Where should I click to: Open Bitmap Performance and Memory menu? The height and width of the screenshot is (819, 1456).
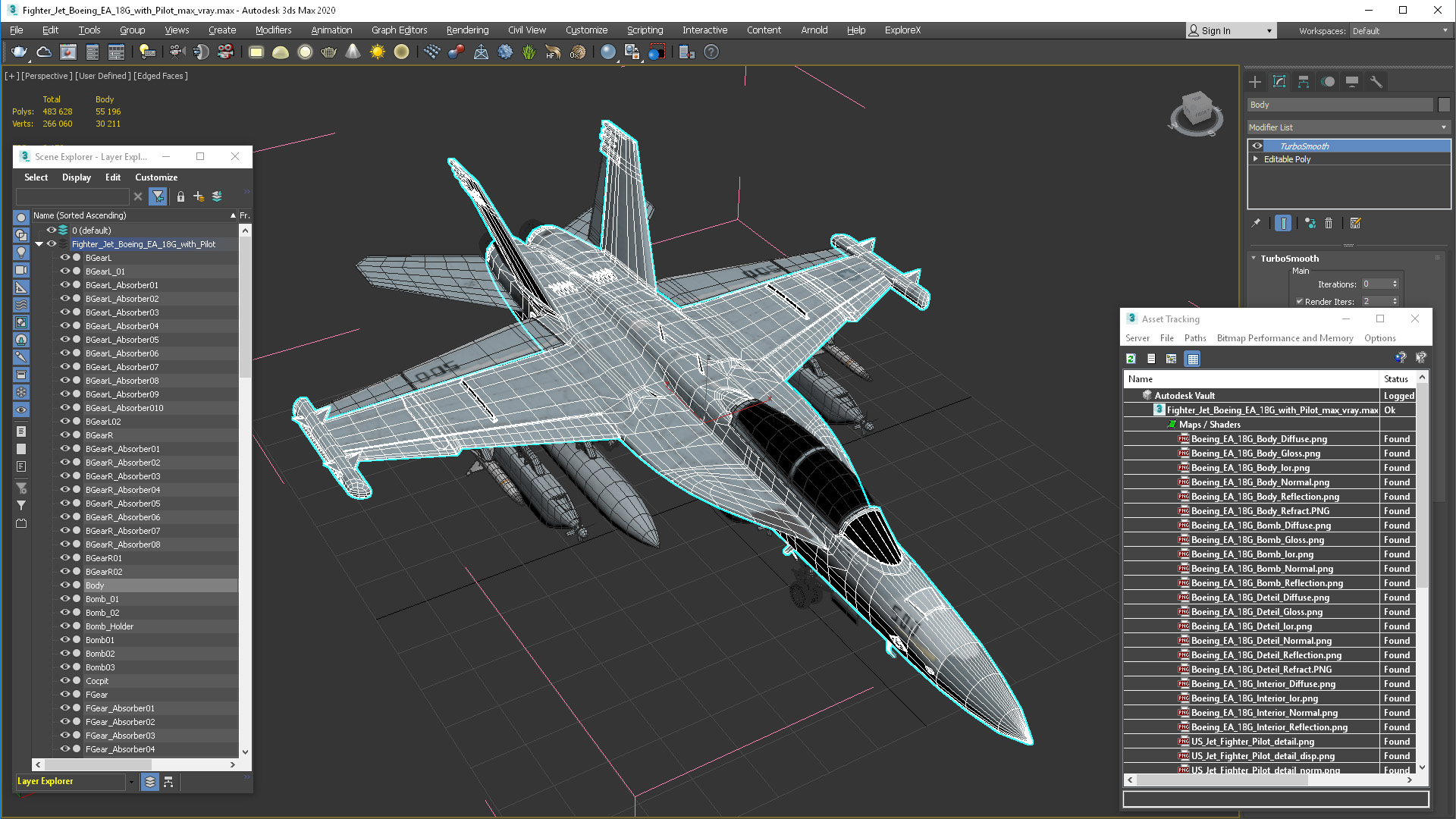click(1285, 338)
